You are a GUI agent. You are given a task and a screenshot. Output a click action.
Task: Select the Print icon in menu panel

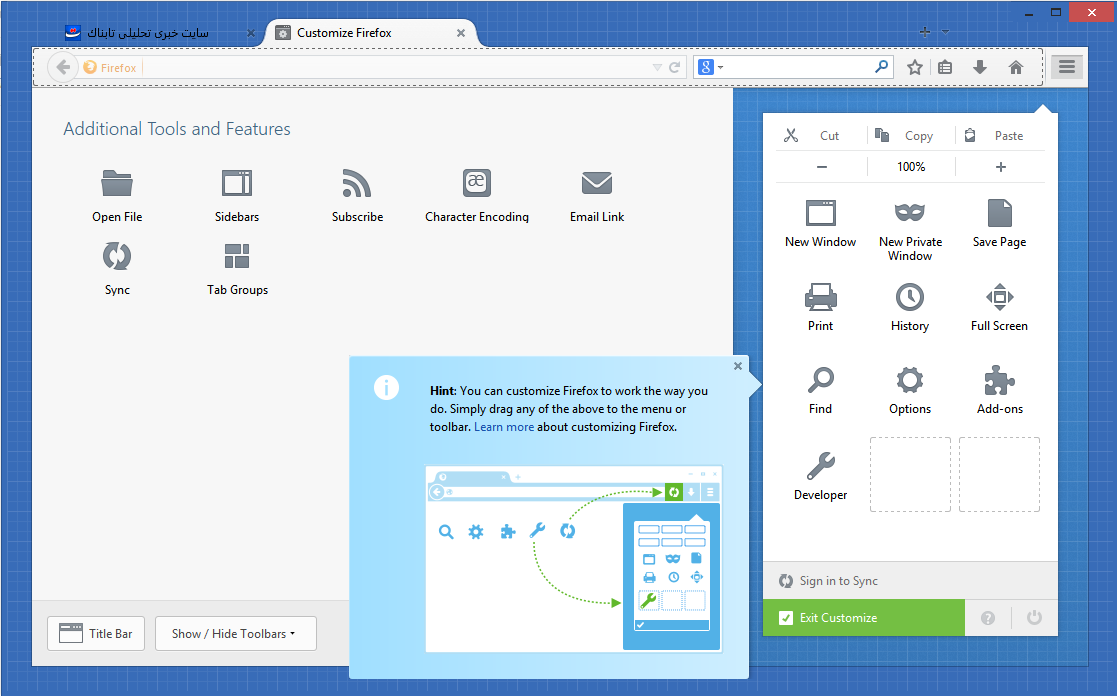(821, 297)
